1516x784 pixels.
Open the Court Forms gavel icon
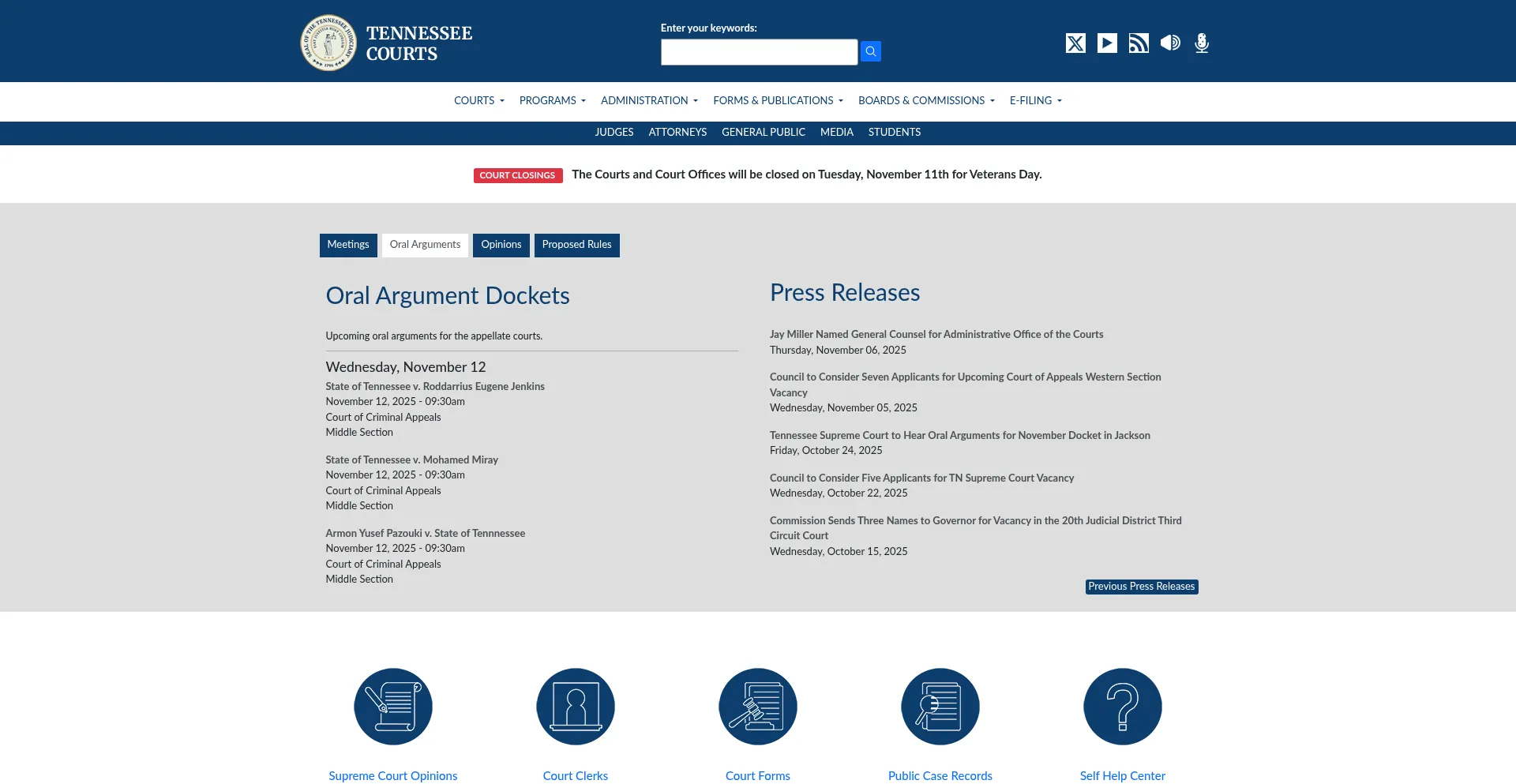(758, 707)
